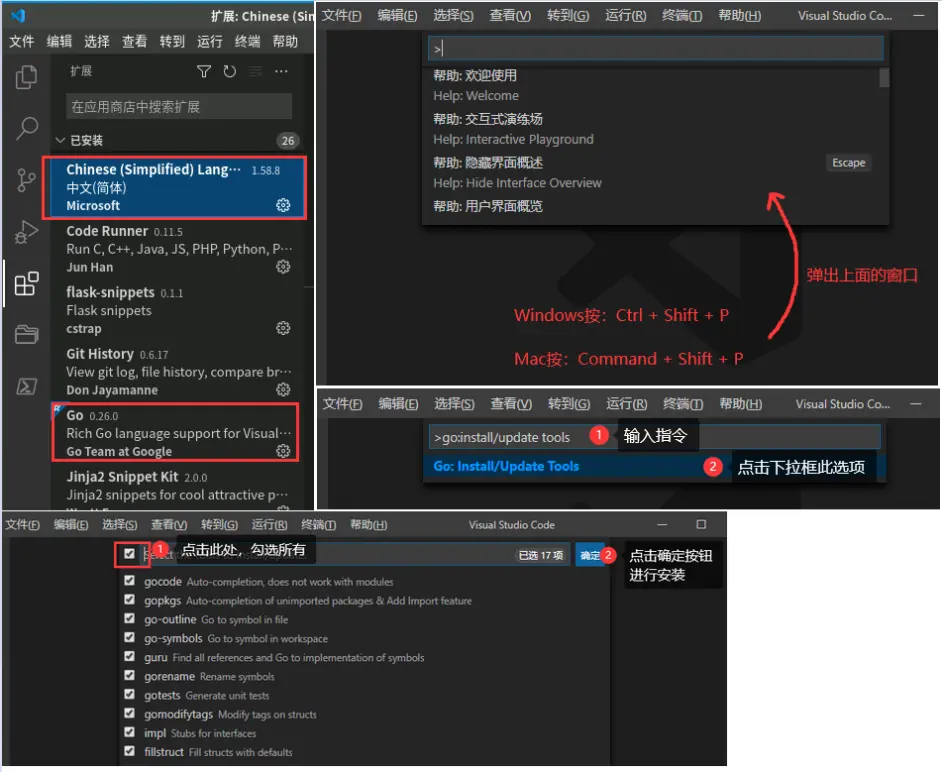The image size is (942, 772).
Task: Click the empty command palette input
Action: click(655, 49)
